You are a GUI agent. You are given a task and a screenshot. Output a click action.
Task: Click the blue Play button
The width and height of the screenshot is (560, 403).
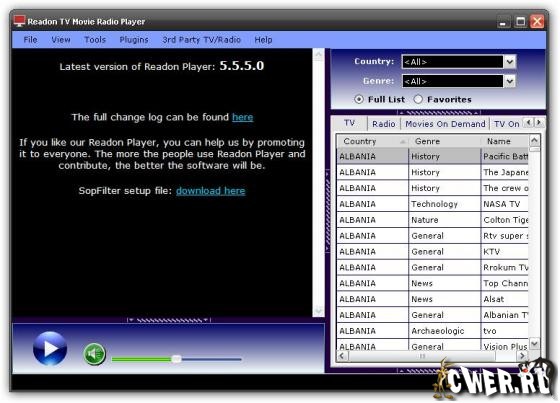50,349
